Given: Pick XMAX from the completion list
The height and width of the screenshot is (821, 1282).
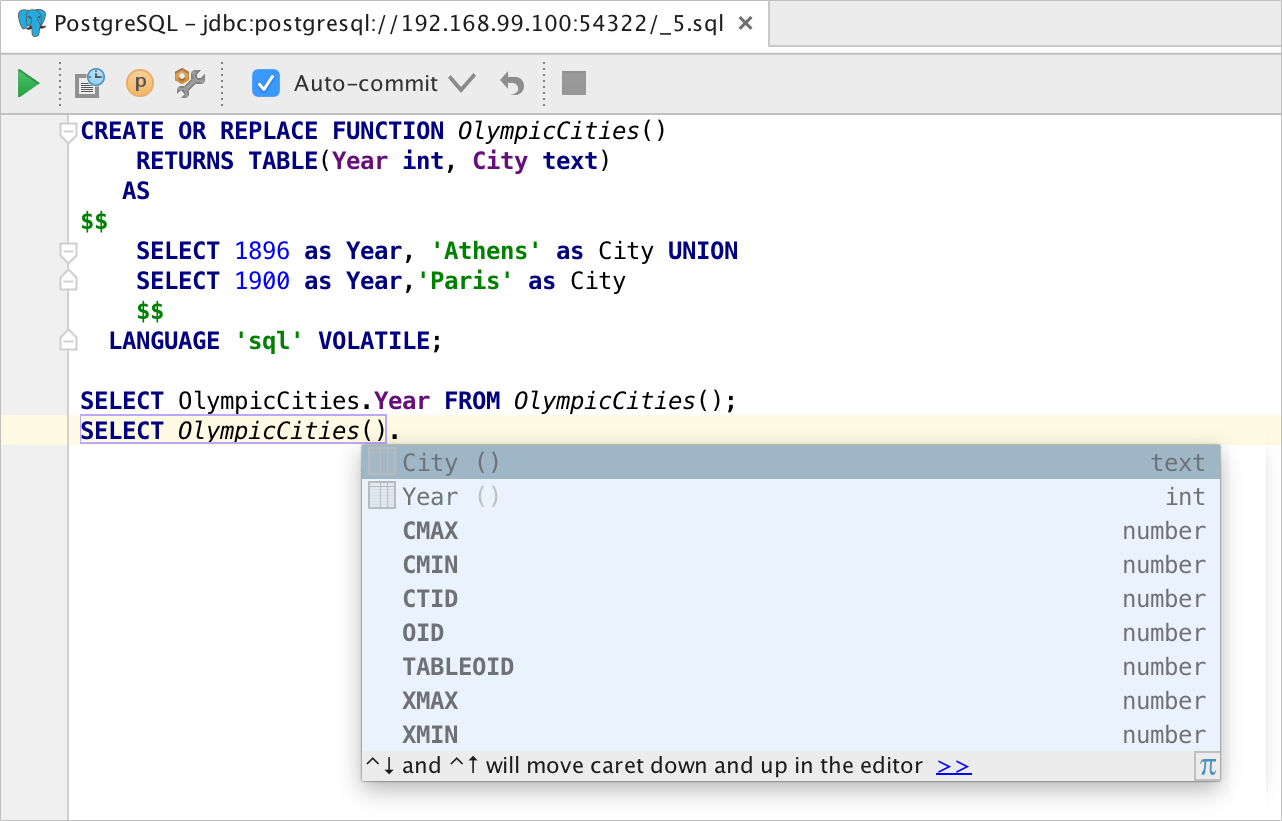Looking at the screenshot, I should point(791,700).
